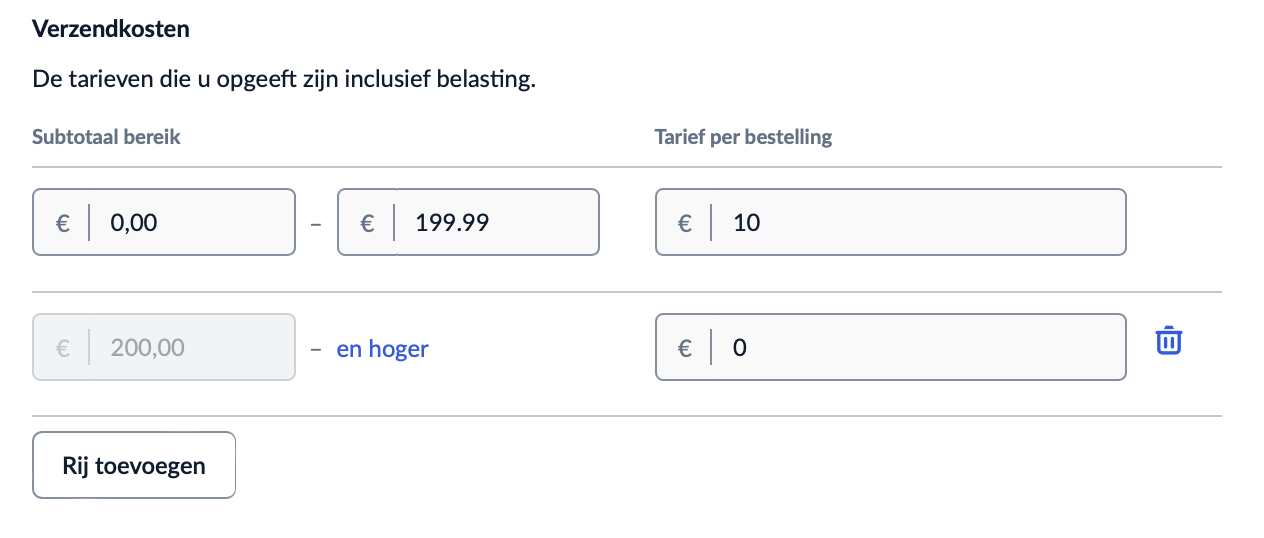
Task: Click the euro symbol in the 199.99 field
Action: click(x=367, y=223)
